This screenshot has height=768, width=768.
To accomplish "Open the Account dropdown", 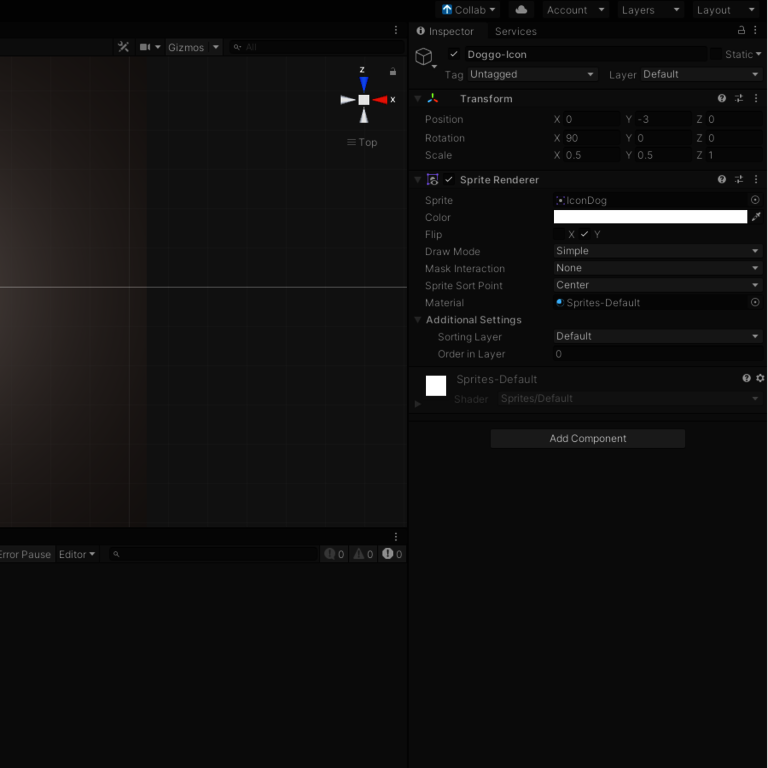I will coord(576,10).
